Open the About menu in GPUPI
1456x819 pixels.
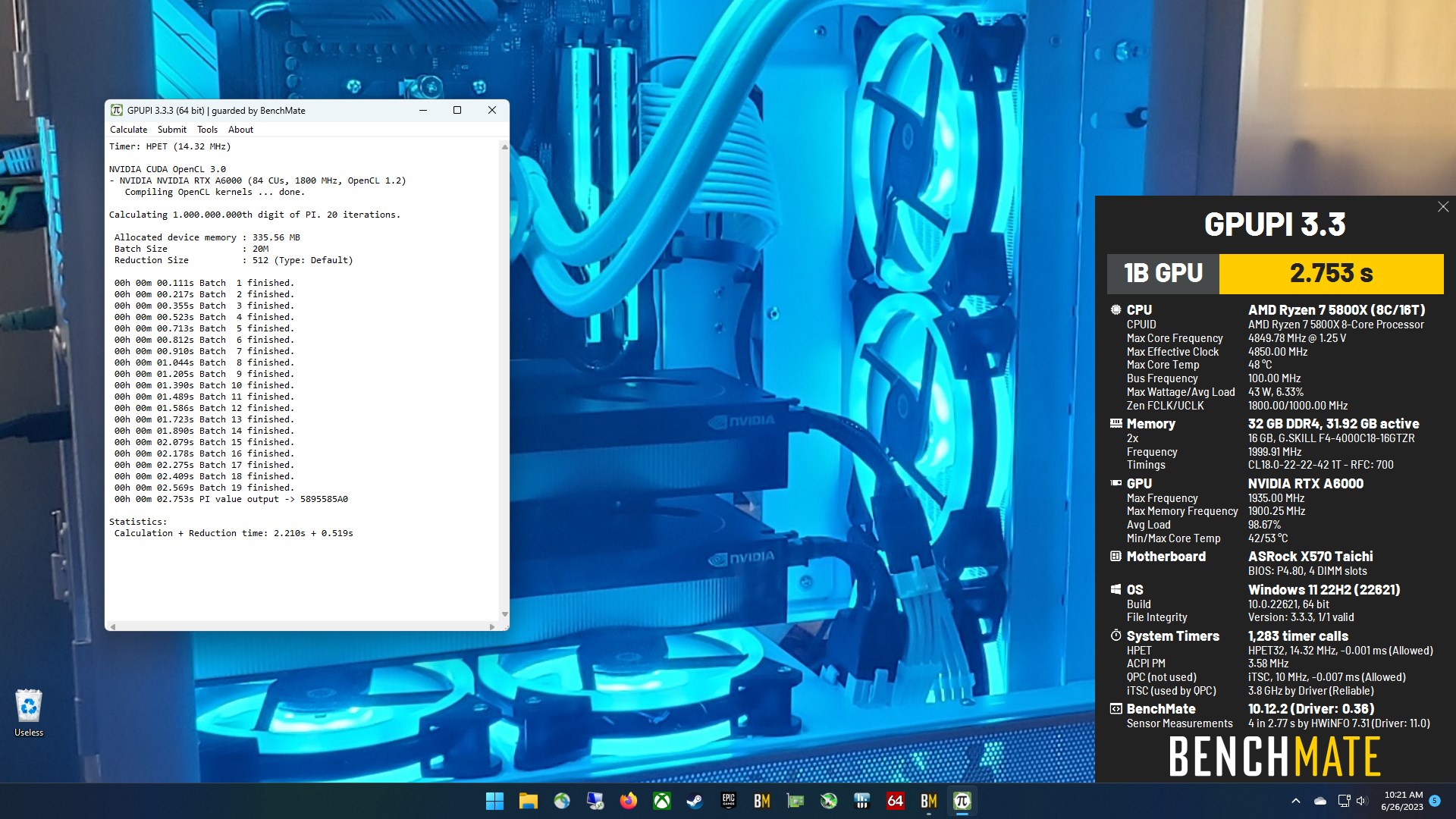pyautogui.click(x=240, y=130)
